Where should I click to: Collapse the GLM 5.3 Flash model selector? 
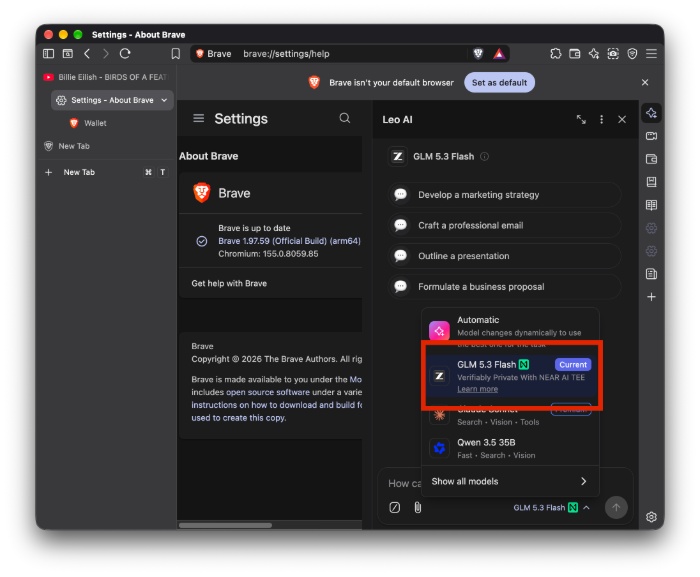coord(552,508)
